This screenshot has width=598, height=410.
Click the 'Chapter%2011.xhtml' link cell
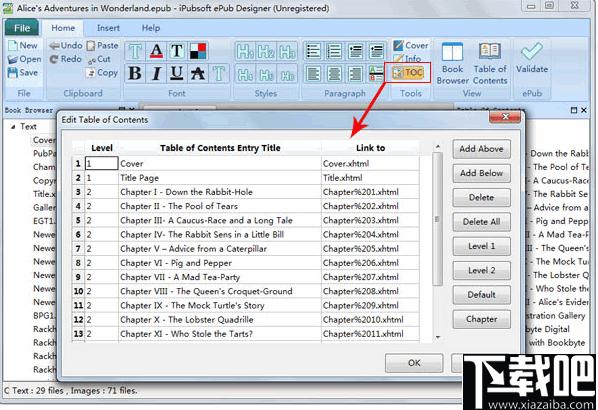coord(370,334)
